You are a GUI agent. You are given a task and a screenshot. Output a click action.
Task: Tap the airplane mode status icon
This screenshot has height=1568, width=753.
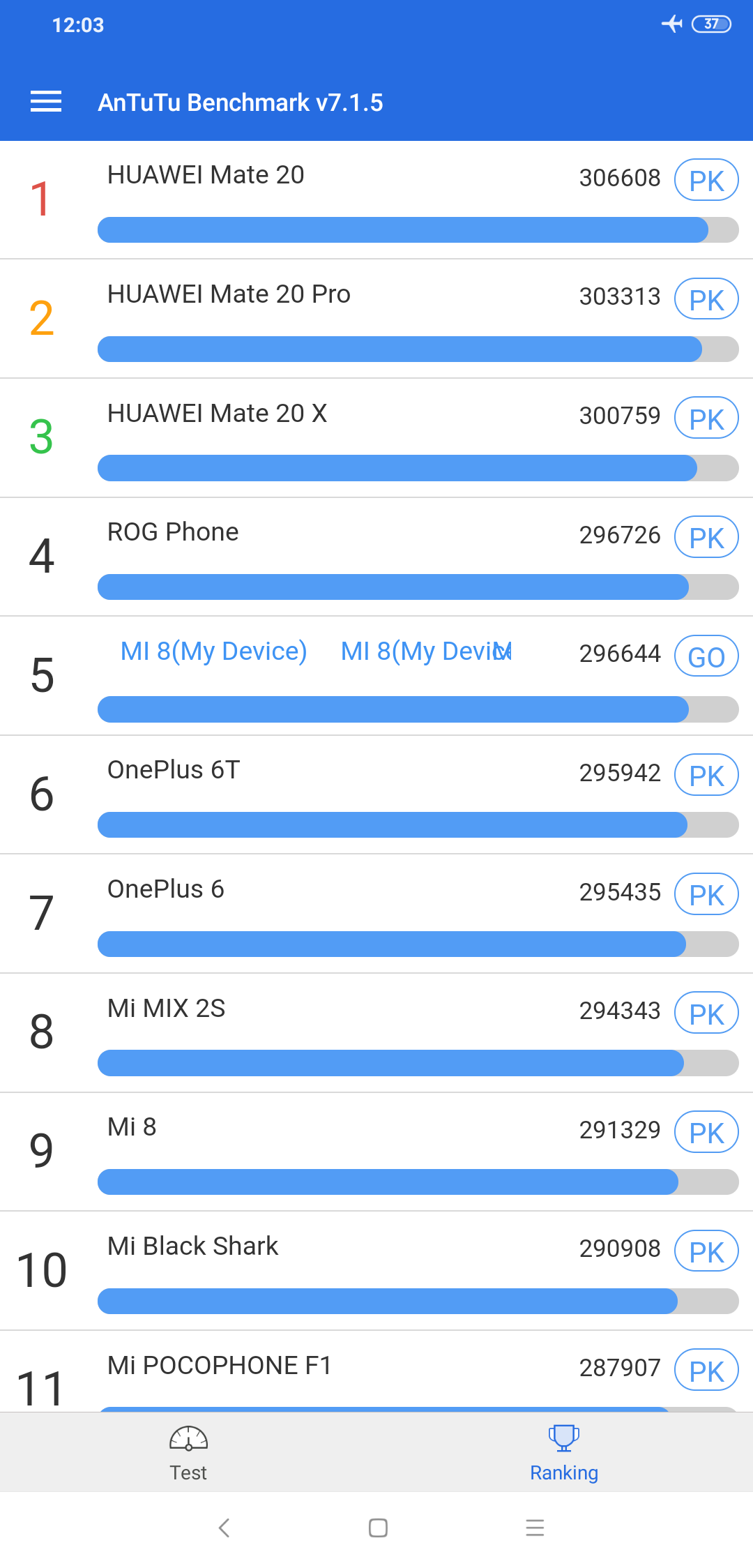[x=671, y=24]
